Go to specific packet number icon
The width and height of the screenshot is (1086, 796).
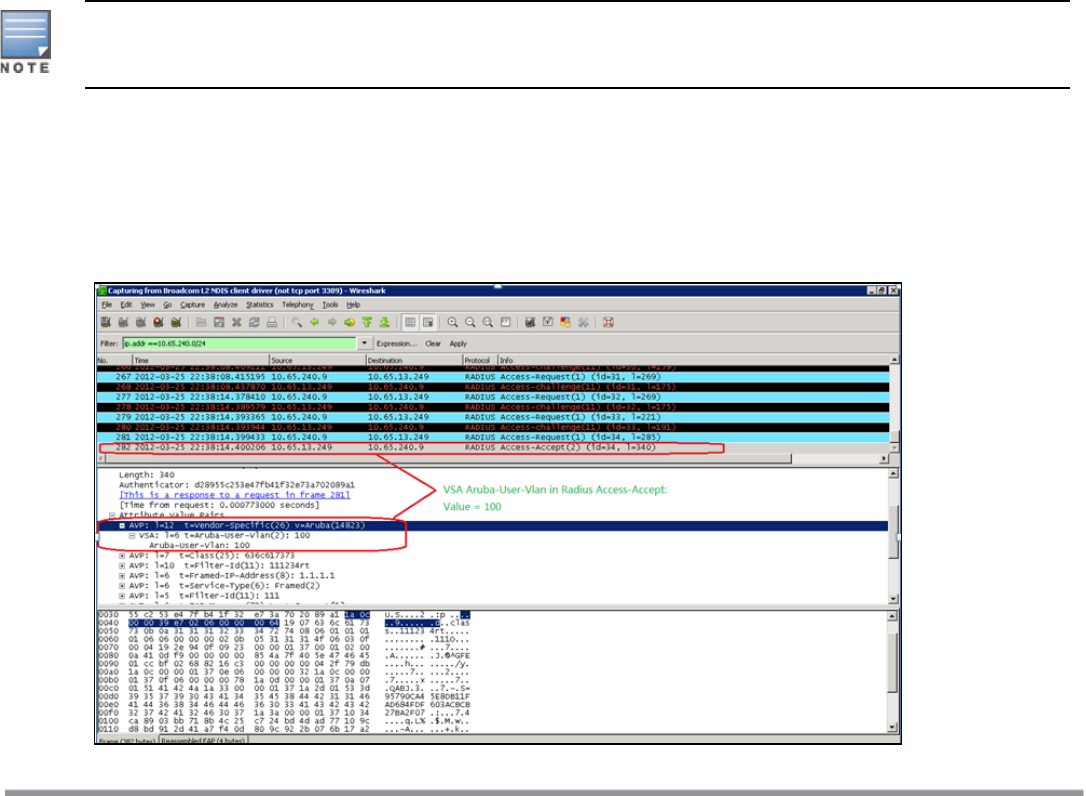click(349, 322)
